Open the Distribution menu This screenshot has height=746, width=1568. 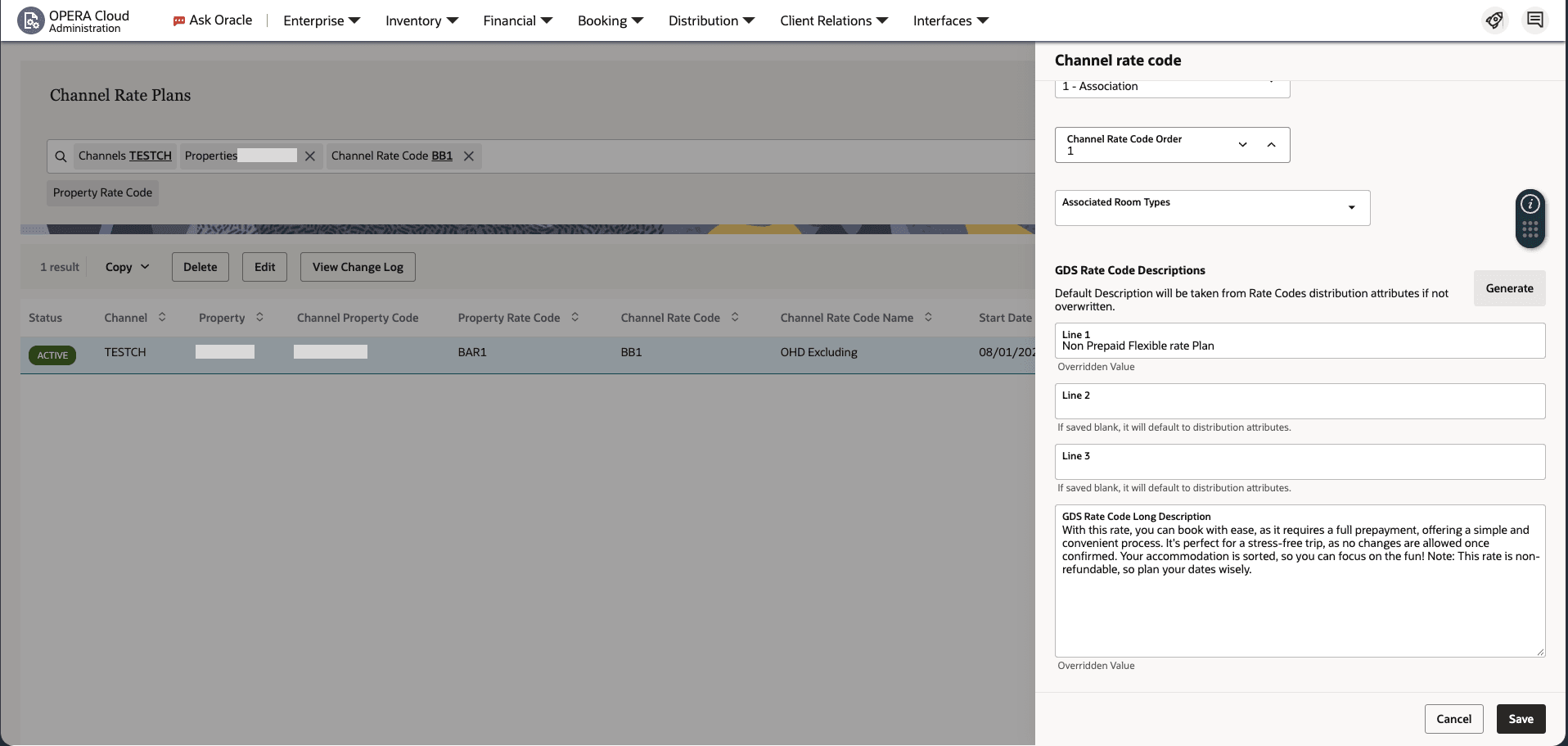pyautogui.click(x=711, y=20)
